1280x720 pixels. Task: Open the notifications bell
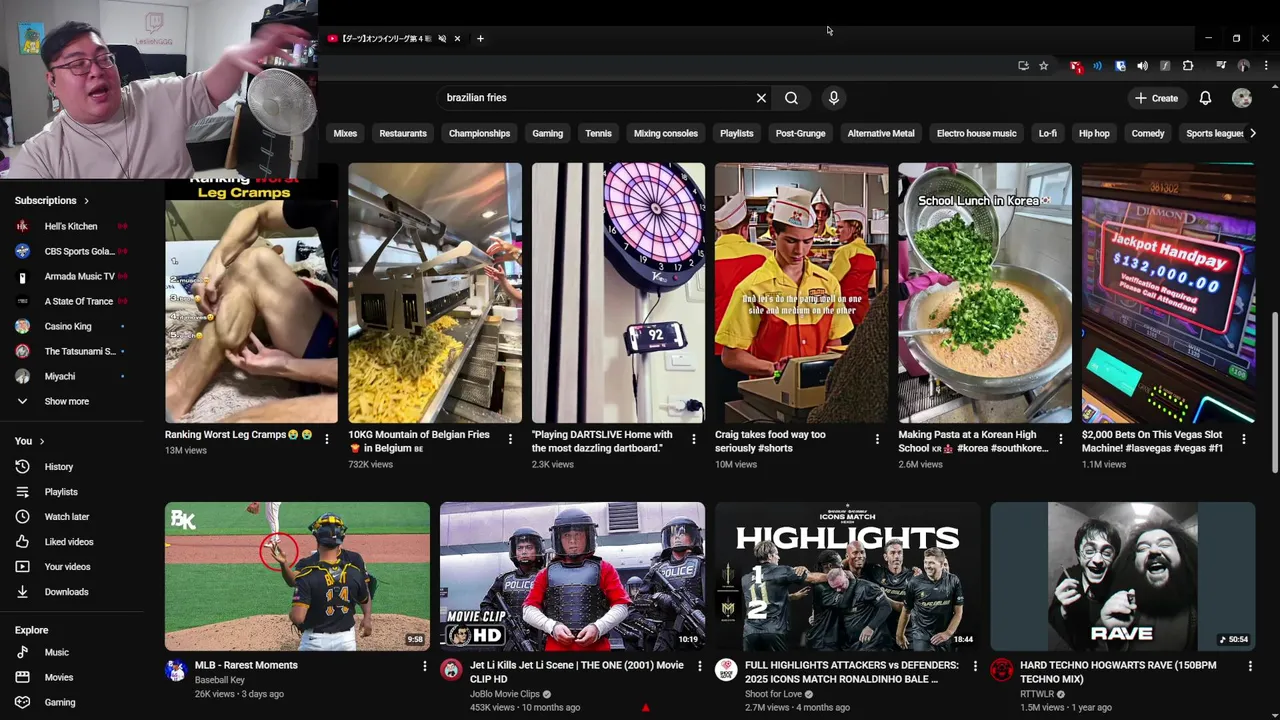pos(1205,98)
